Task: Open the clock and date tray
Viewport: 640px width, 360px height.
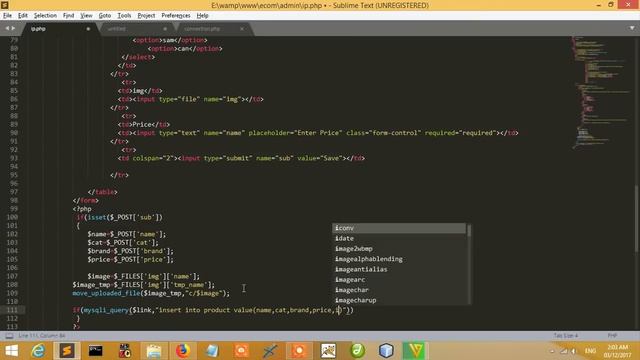Action: pyautogui.click(x=618, y=351)
